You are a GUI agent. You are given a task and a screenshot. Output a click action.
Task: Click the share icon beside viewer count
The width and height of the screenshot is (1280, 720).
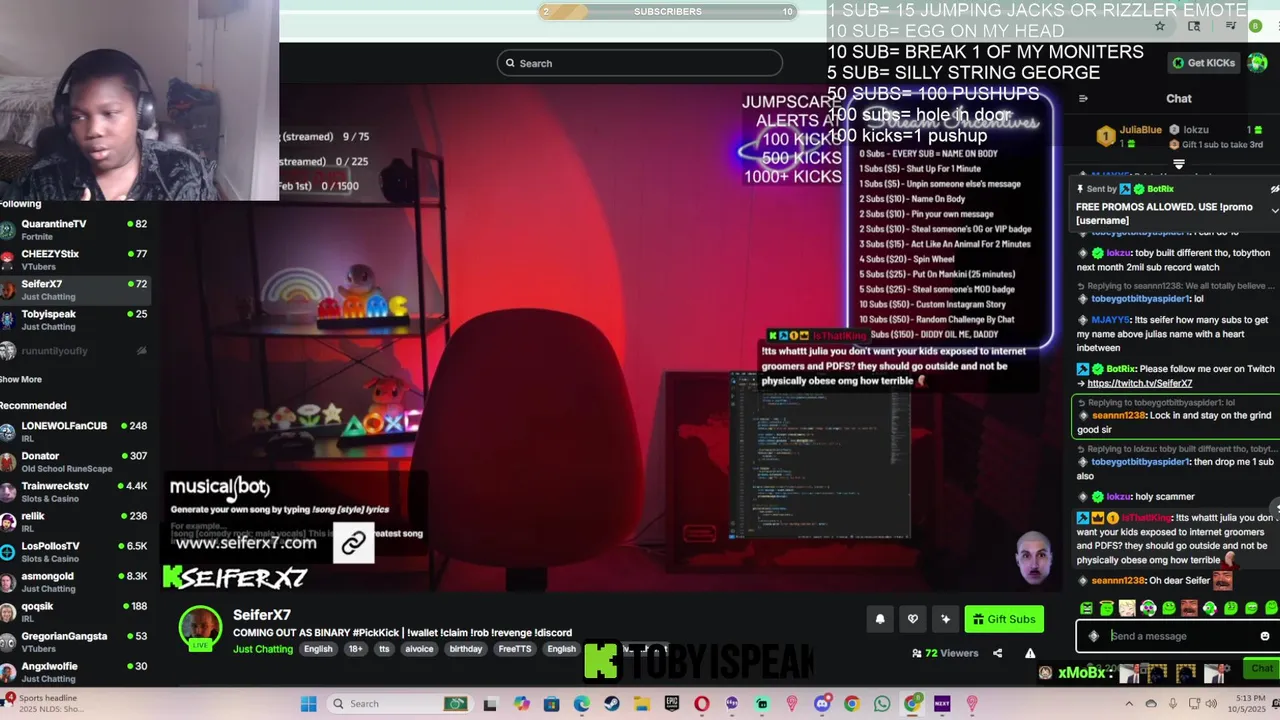997,653
